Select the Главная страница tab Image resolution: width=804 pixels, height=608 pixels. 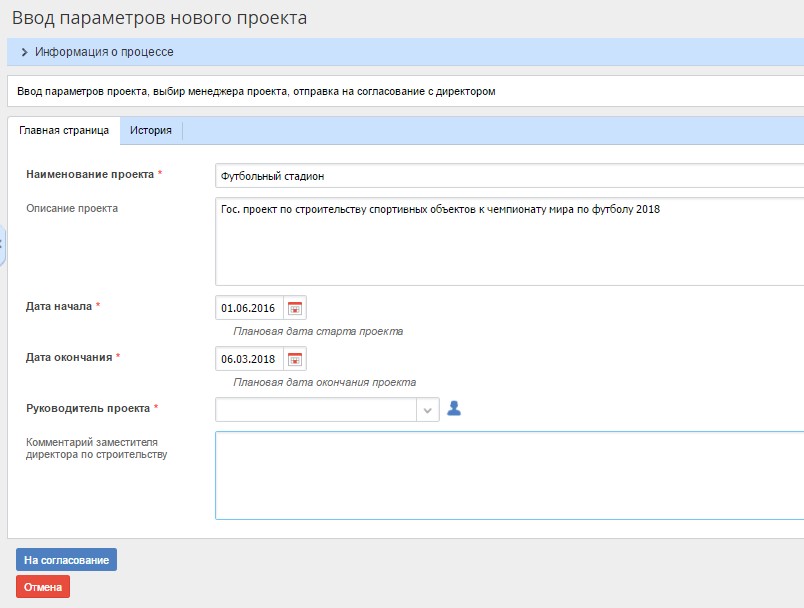point(64,130)
